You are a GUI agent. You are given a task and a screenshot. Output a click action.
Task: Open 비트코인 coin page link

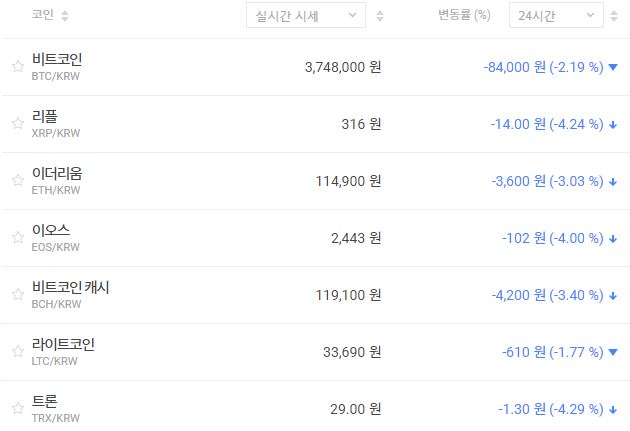coord(57,59)
